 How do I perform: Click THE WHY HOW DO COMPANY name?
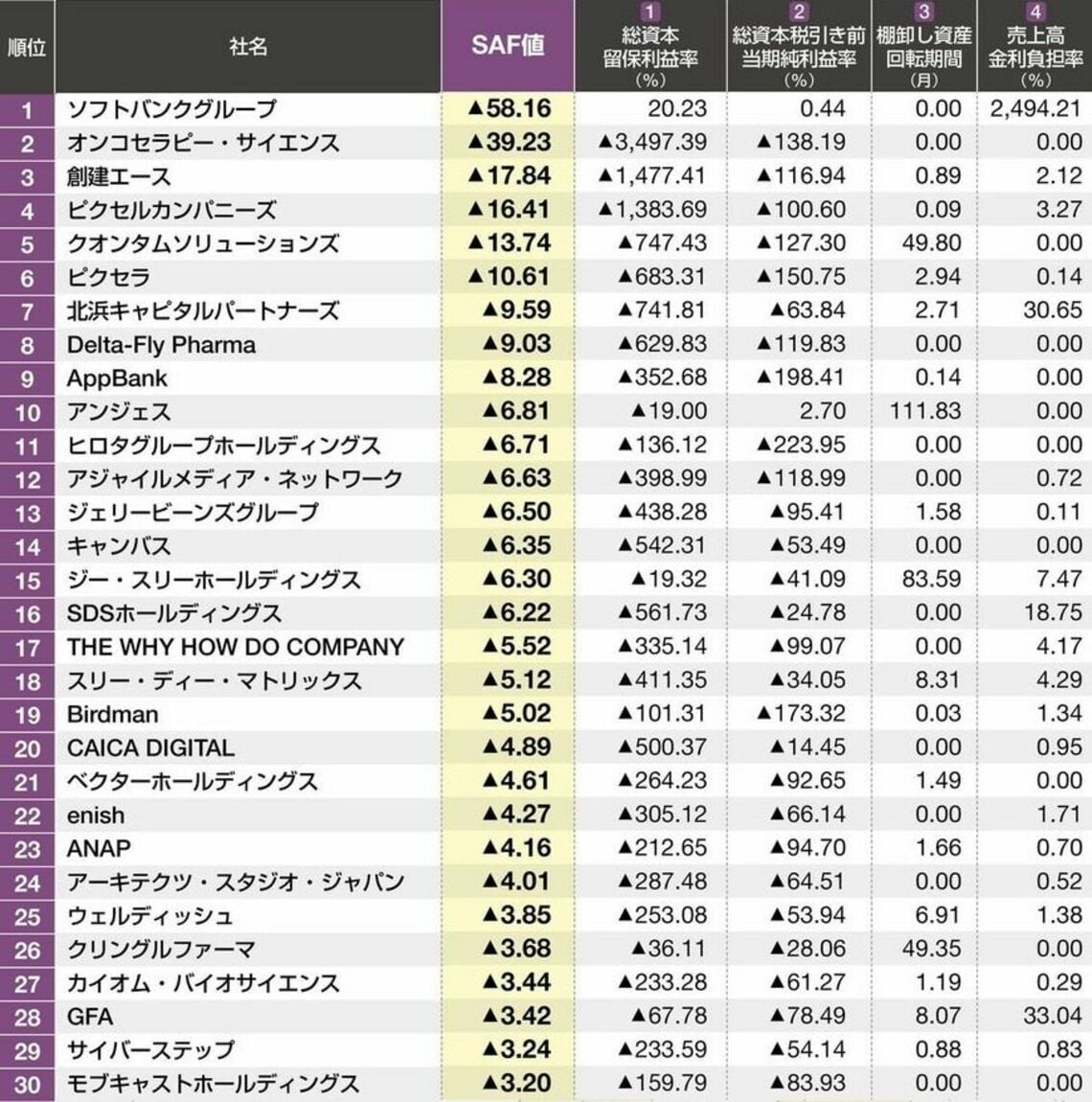pos(236,647)
